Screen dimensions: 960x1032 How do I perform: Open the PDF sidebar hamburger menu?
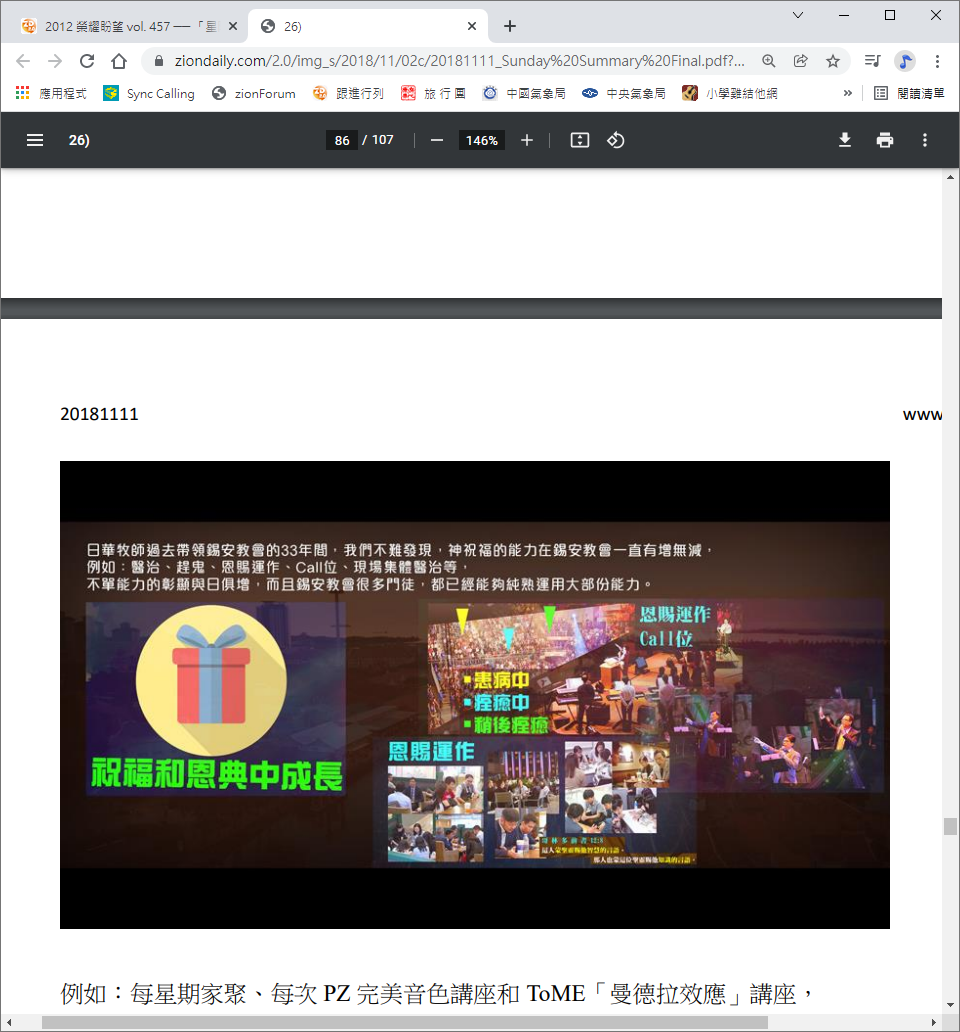[35, 140]
